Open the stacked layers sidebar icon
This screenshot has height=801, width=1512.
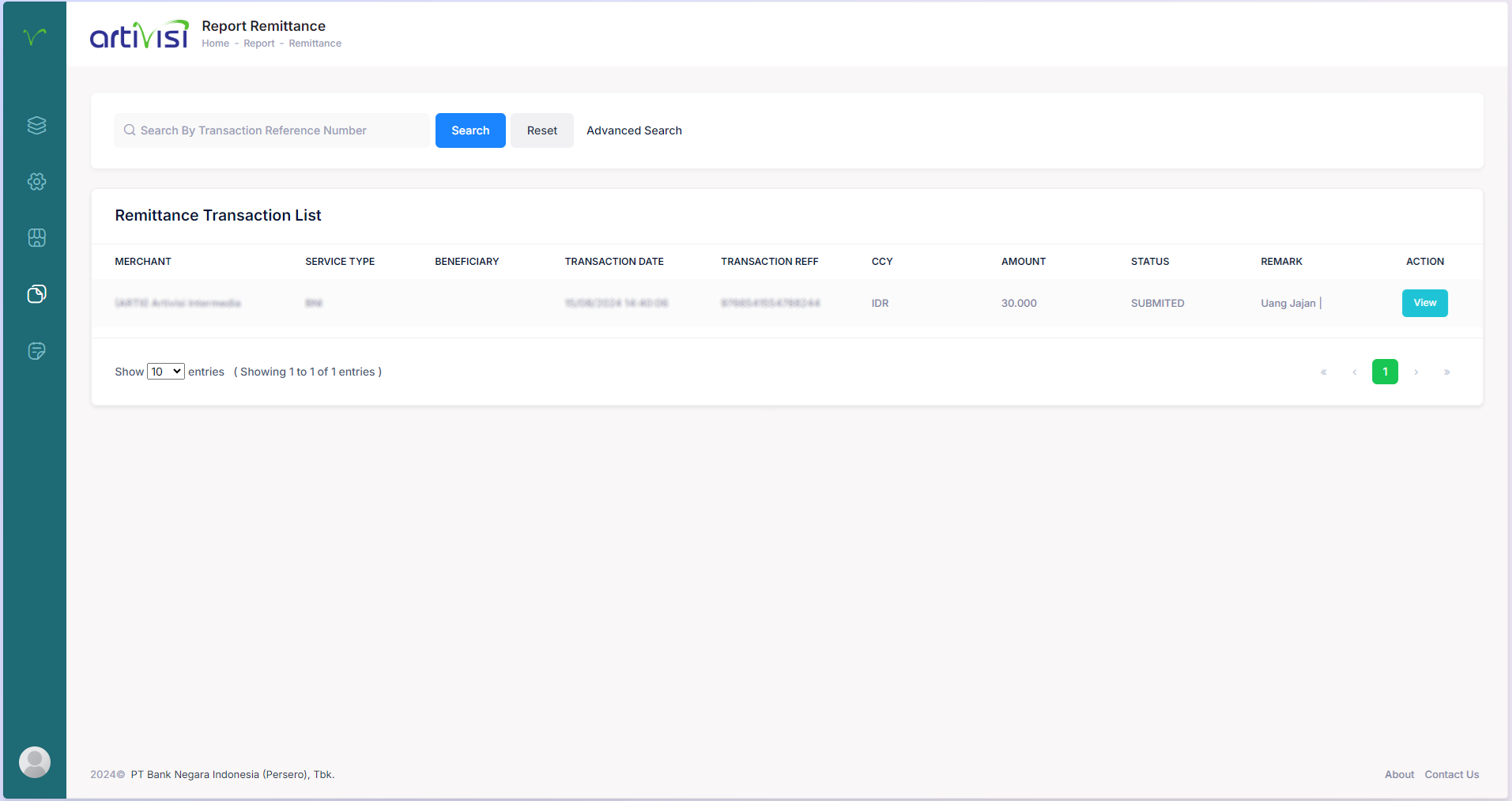click(x=36, y=126)
